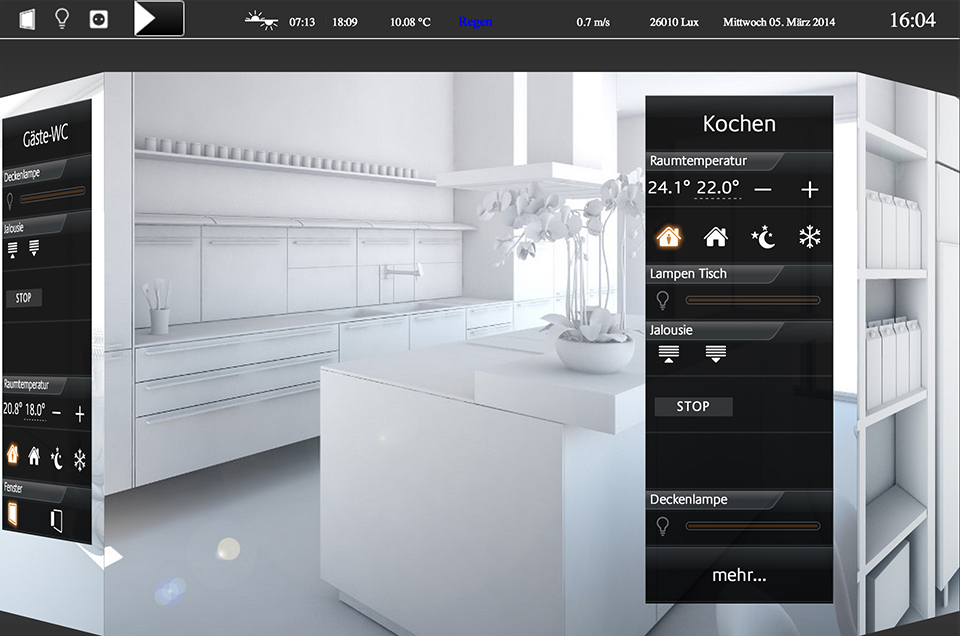Image resolution: width=960 pixels, height=636 pixels.
Task: Raise the Kochen Jalousie blind
Action: coord(668,353)
